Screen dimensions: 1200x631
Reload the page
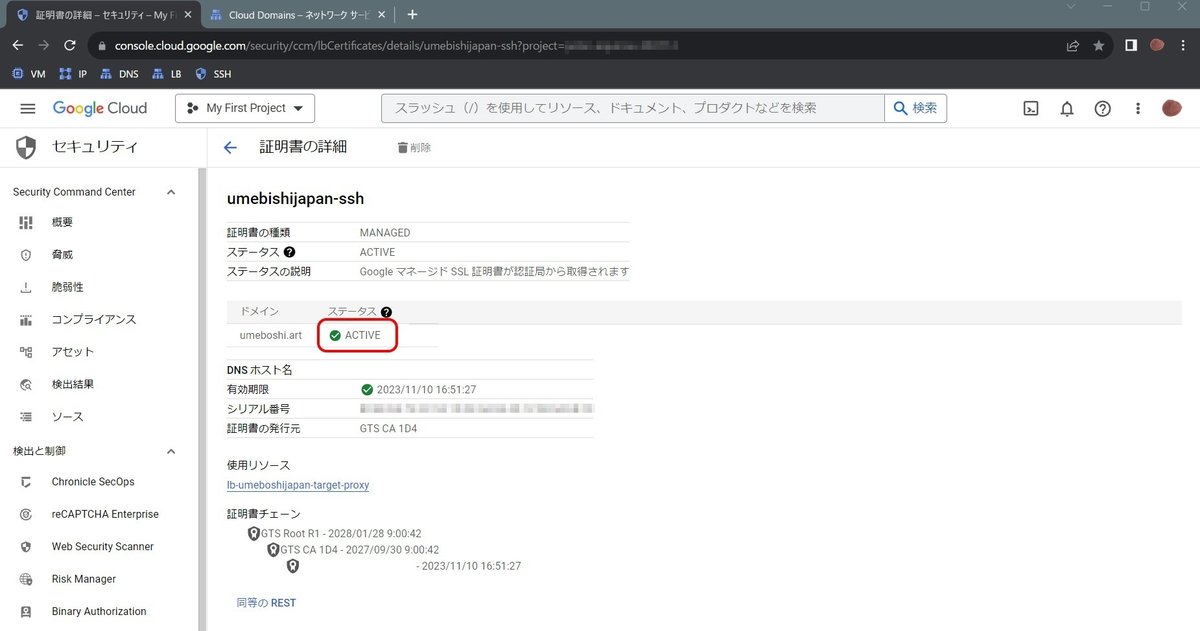(x=70, y=45)
